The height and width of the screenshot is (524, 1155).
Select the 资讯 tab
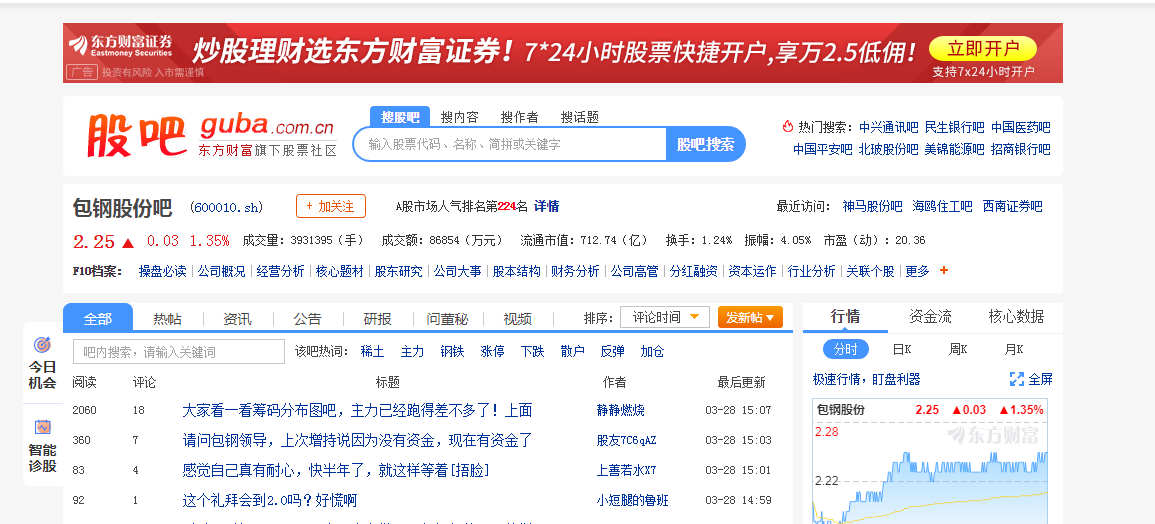tap(237, 318)
